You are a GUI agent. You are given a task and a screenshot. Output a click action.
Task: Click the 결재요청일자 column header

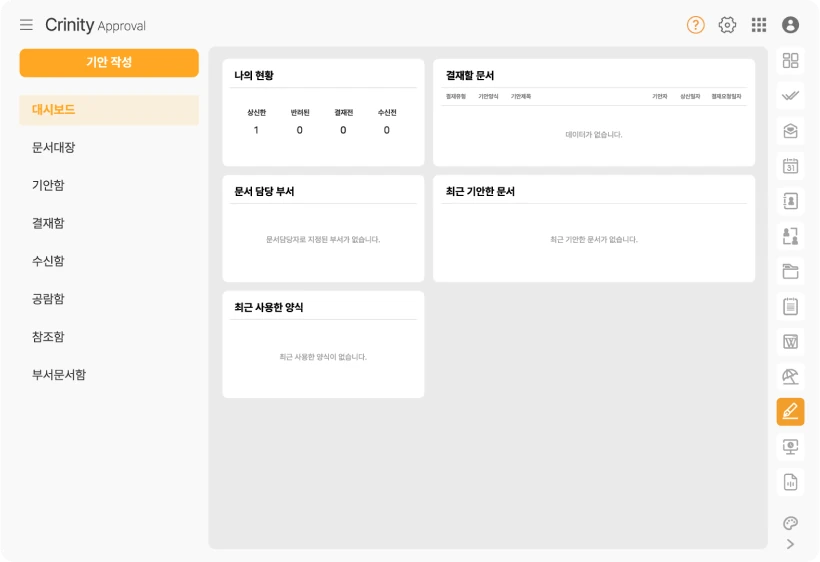click(726, 96)
